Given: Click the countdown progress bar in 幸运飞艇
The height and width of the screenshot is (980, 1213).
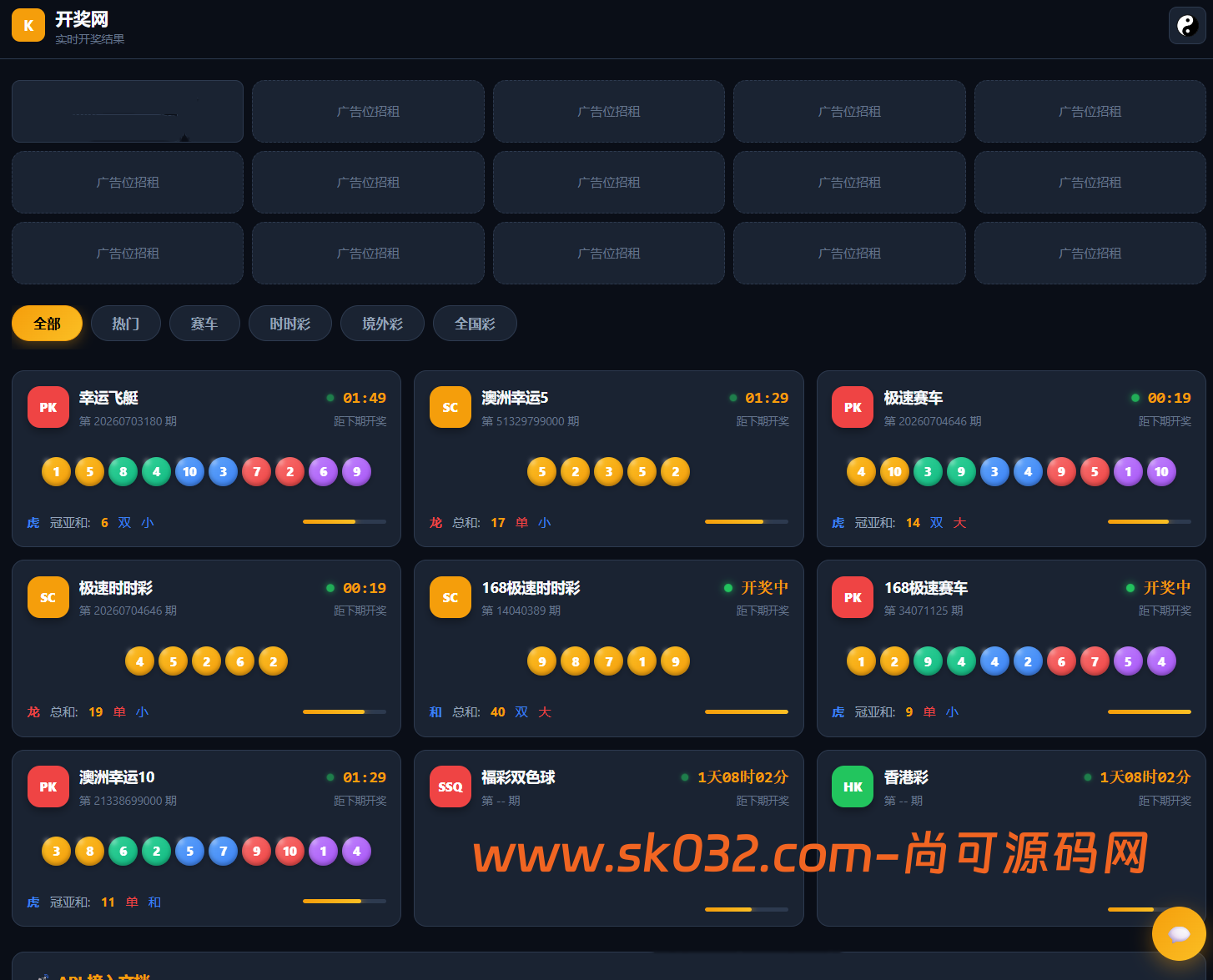Looking at the screenshot, I should pyautogui.click(x=345, y=522).
